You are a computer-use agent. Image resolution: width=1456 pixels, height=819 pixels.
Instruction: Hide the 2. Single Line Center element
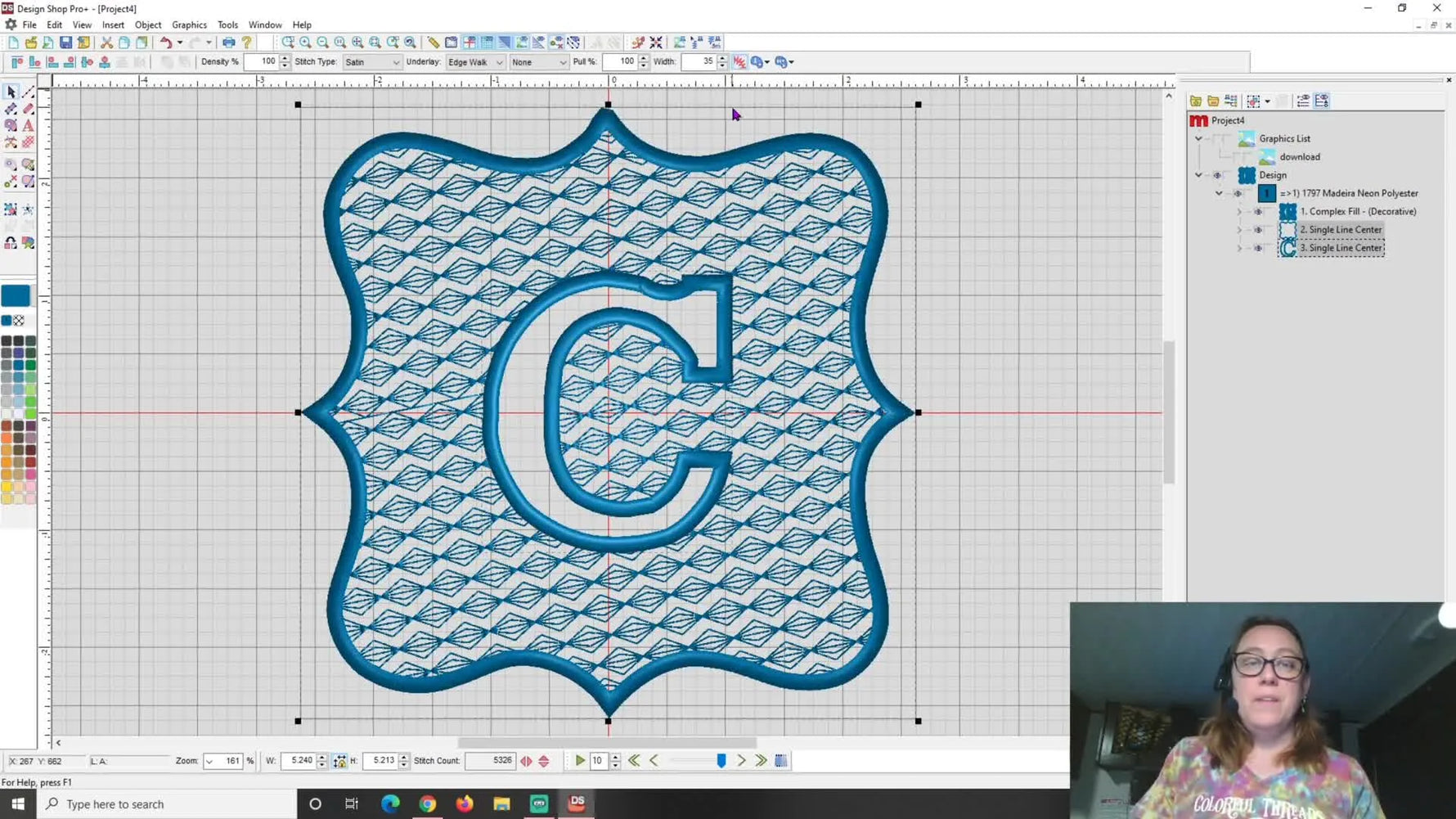point(1258,230)
